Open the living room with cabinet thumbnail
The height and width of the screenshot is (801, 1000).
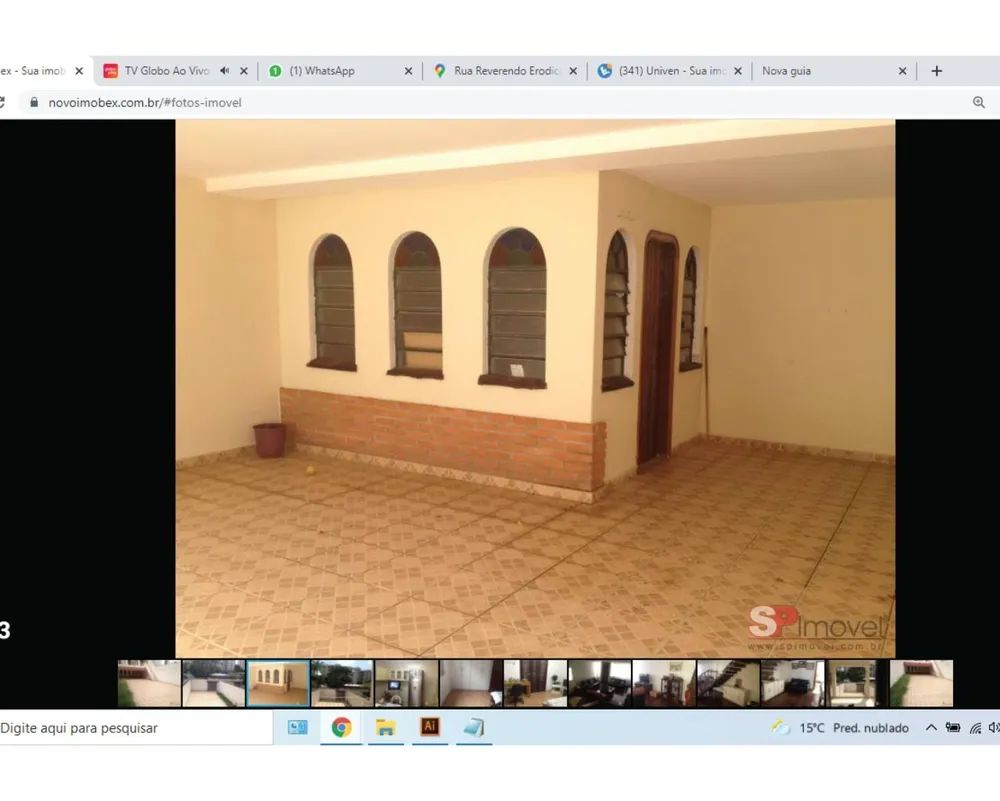coord(664,684)
